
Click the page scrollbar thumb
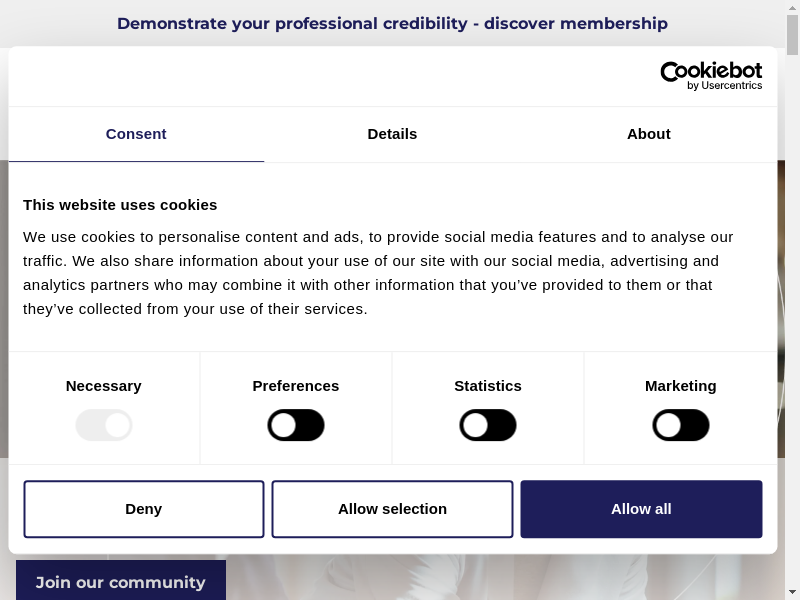click(793, 35)
